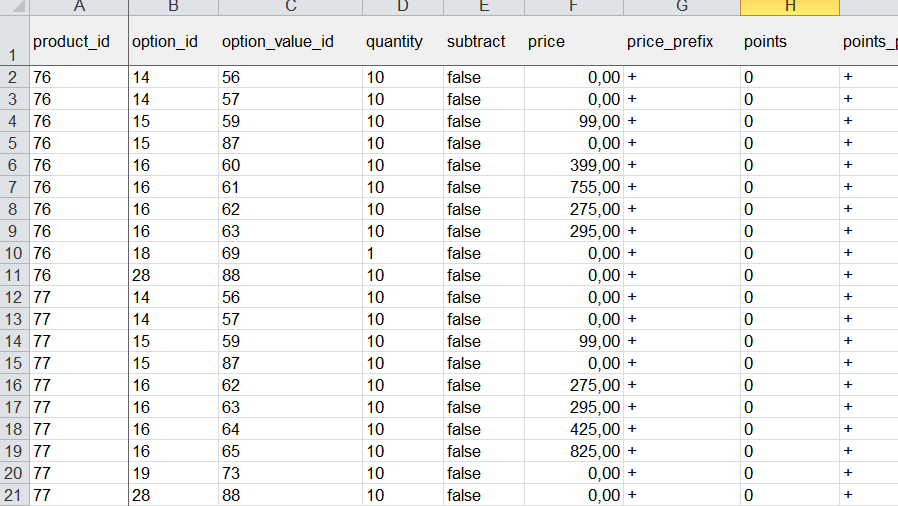
Task: Click the price cell showing 399,00
Action: tap(573, 166)
